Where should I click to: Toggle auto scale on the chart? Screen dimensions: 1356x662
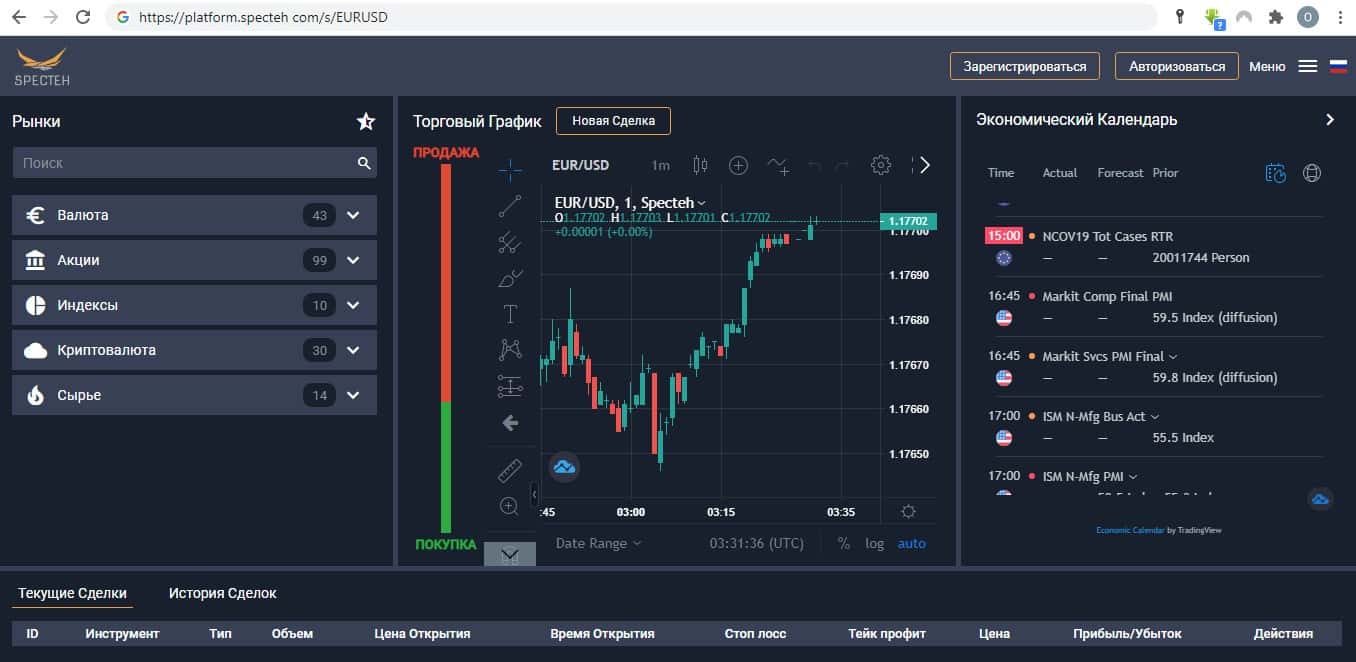click(x=912, y=544)
